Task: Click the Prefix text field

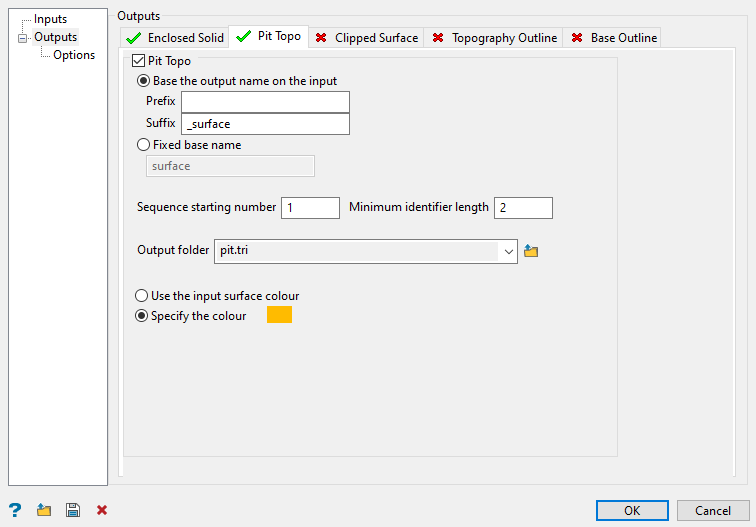Action: coord(265,102)
